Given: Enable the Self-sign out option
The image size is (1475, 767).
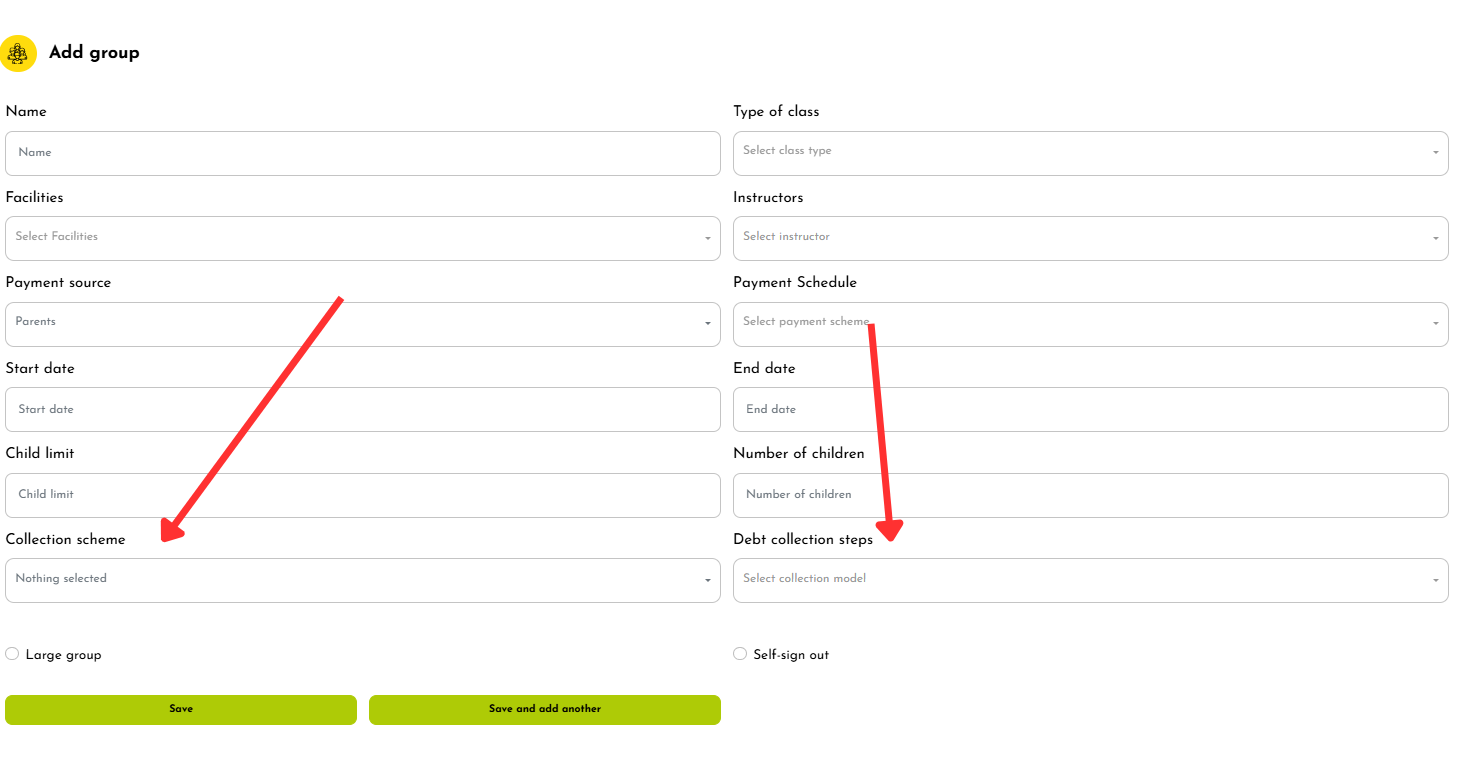Looking at the screenshot, I should 740,654.
